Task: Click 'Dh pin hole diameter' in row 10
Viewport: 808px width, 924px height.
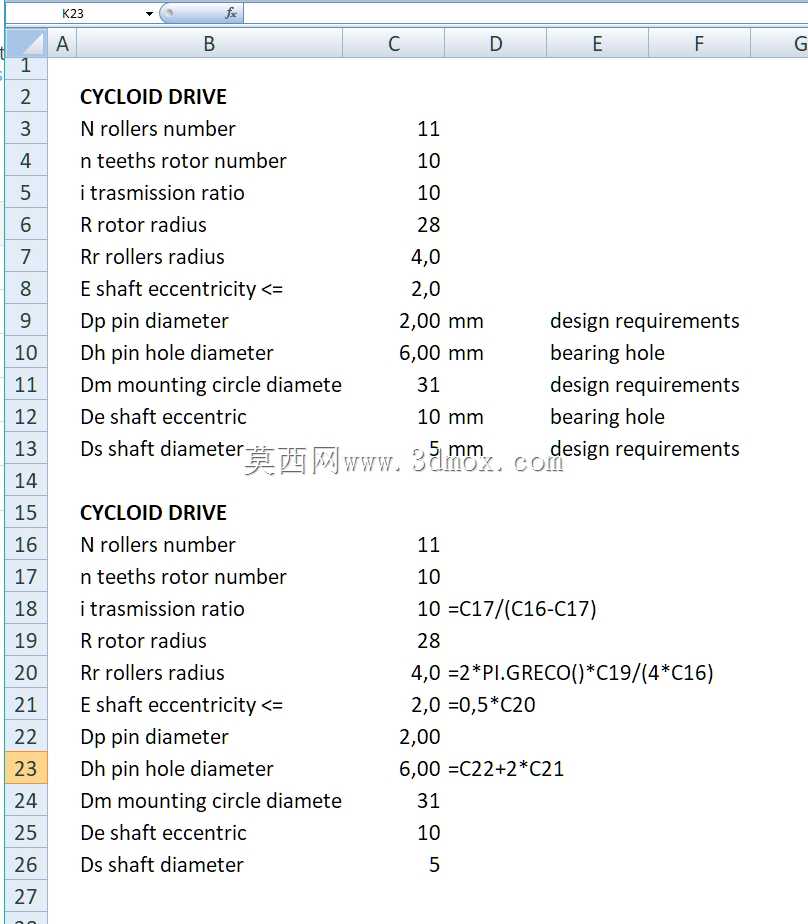Action: tap(177, 352)
